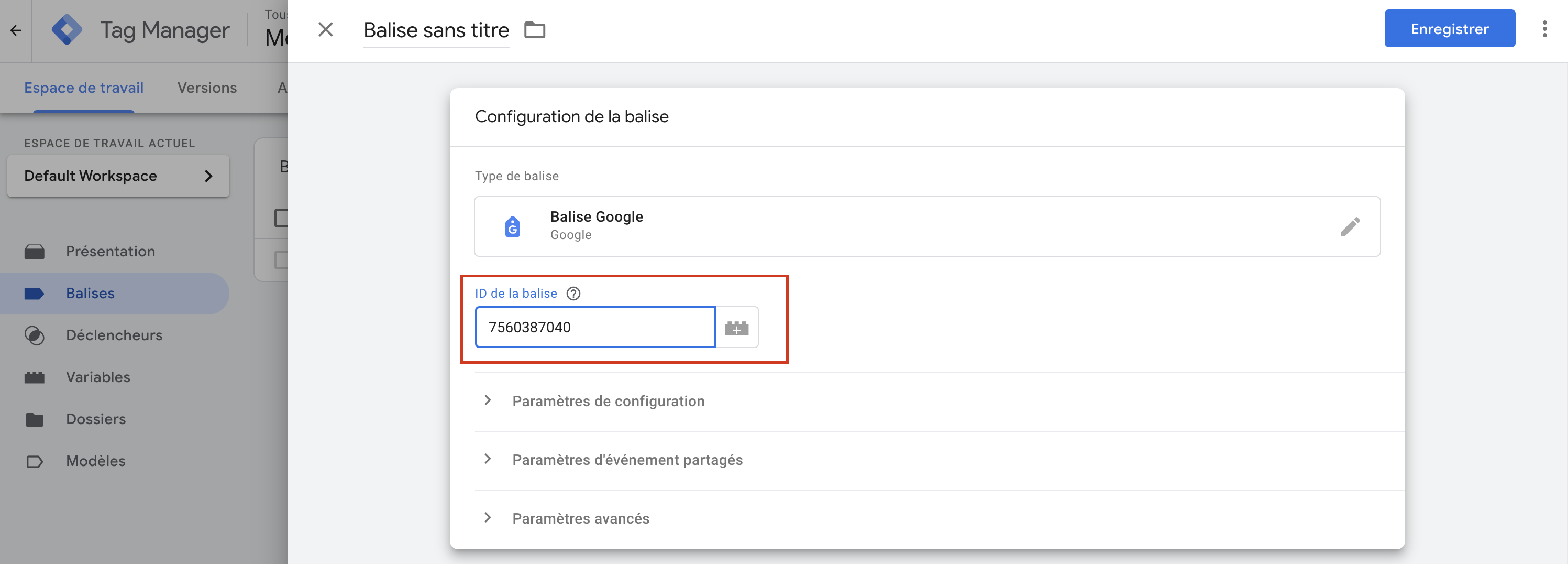Check the first tag list checkbox
Screen dimensions: 1568x564
pyautogui.click(x=282, y=218)
